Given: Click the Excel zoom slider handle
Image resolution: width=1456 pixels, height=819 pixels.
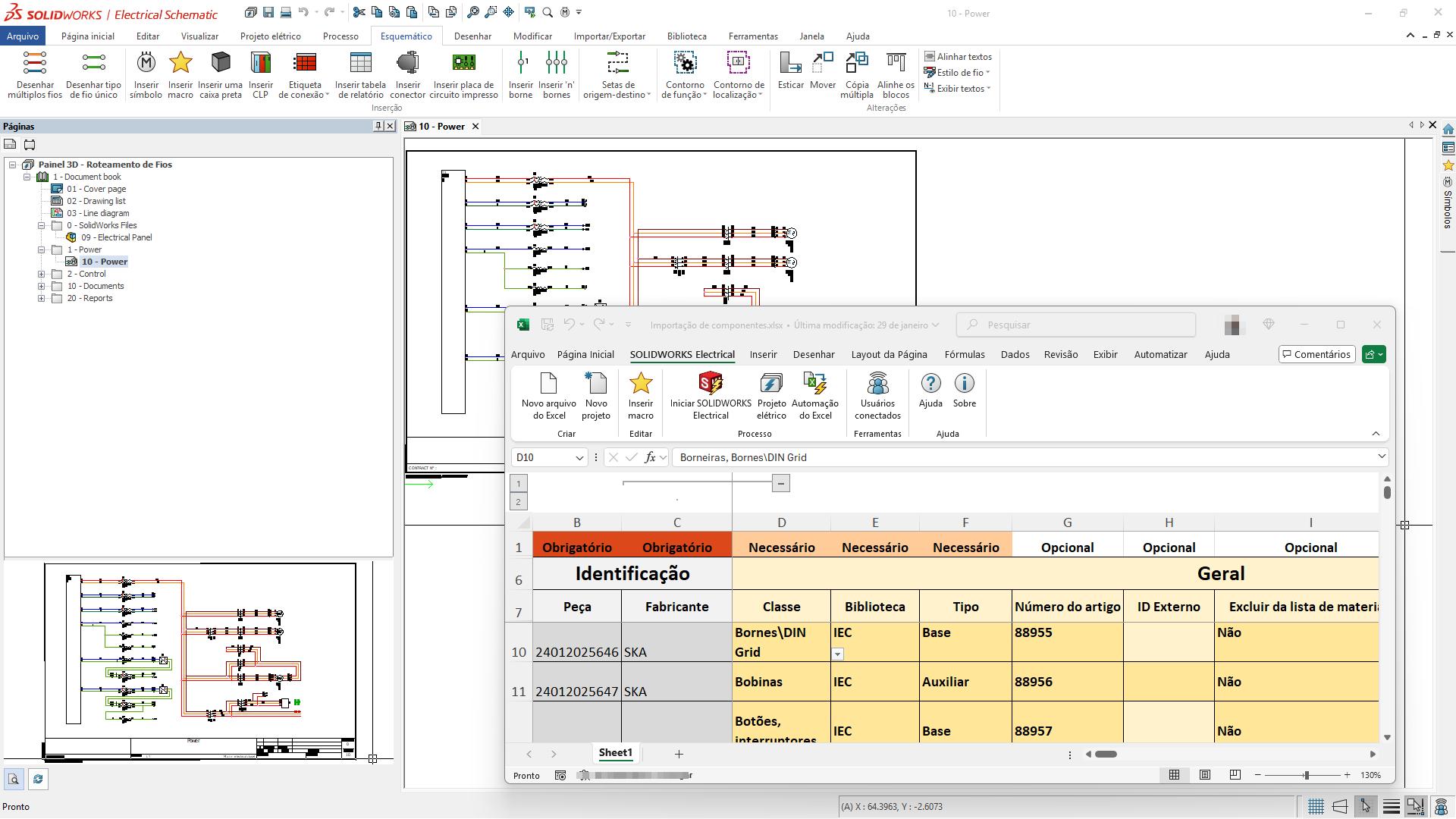Looking at the screenshot, I should tap(1306, 775).
